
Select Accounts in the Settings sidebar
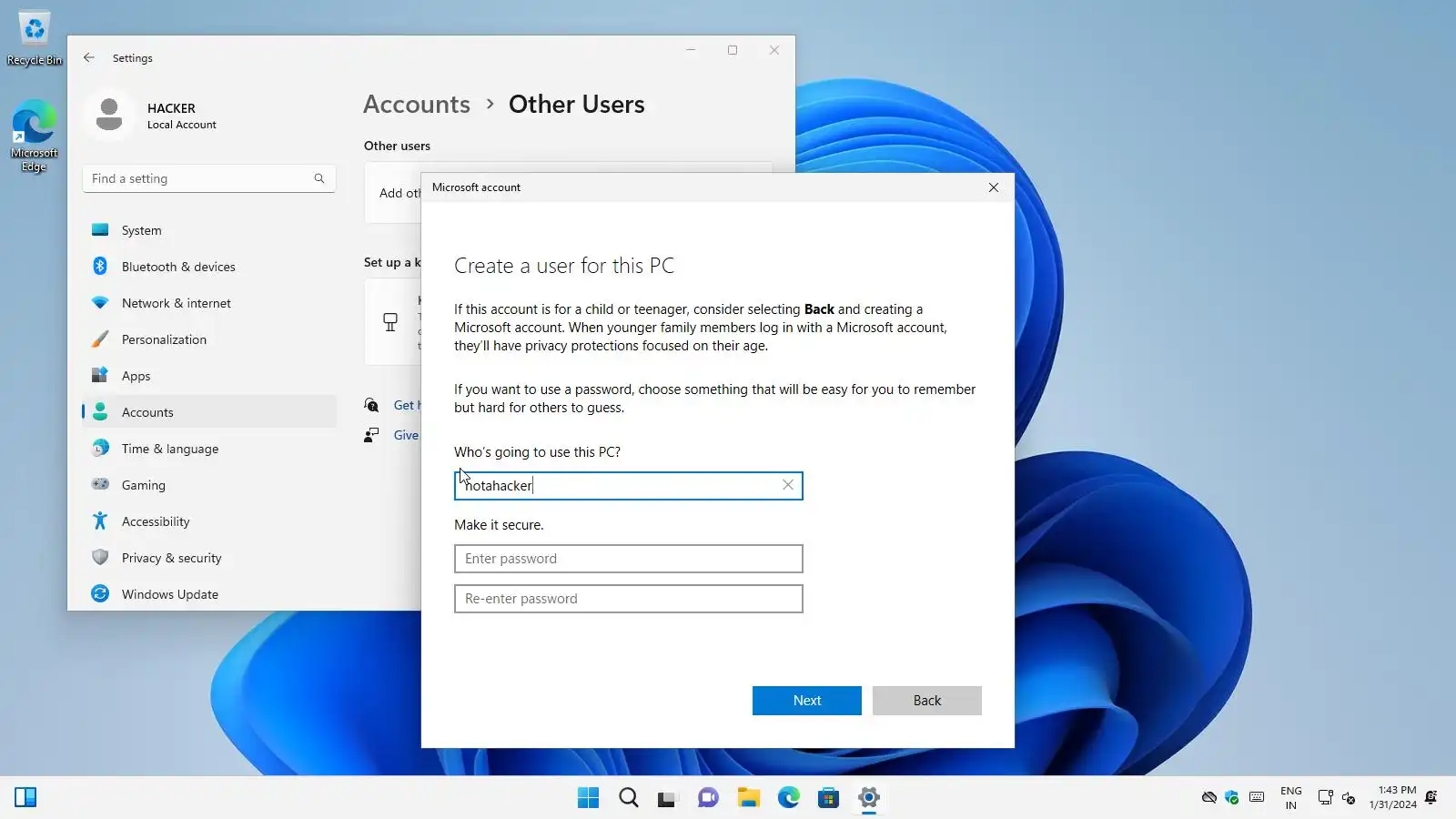(x=209, y=412)
